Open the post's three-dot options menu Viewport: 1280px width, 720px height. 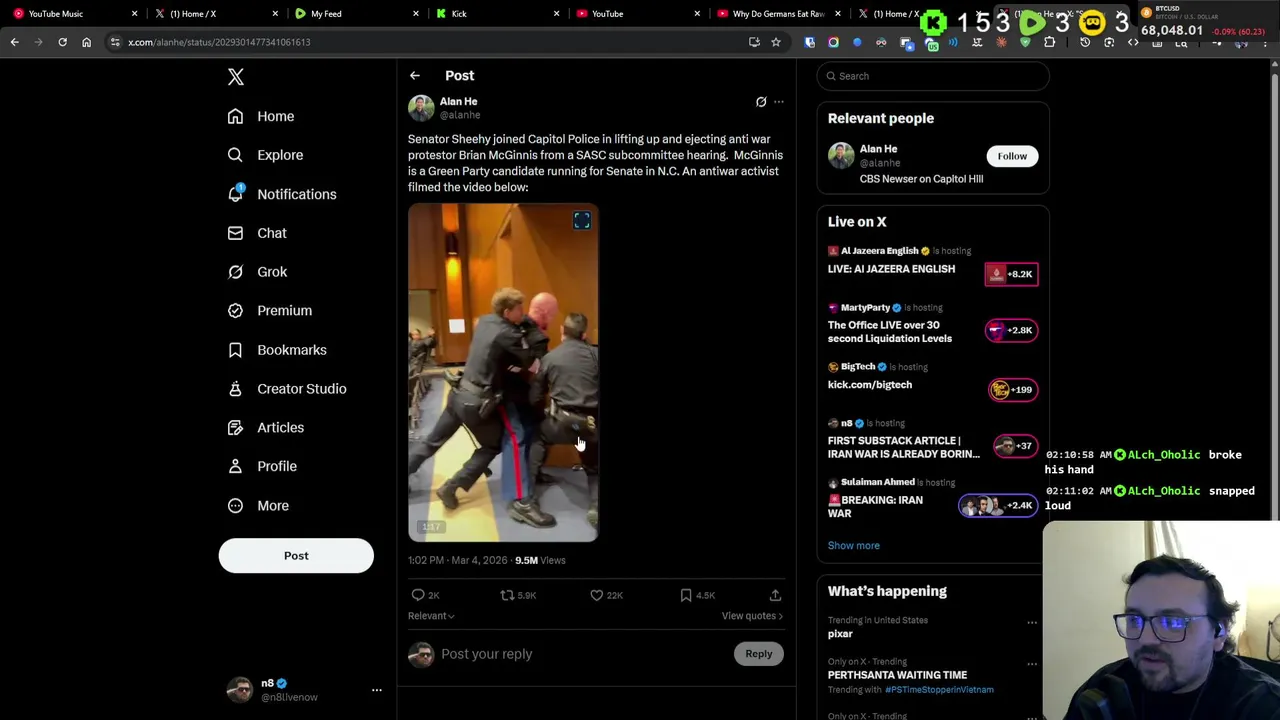coord(779,102)
